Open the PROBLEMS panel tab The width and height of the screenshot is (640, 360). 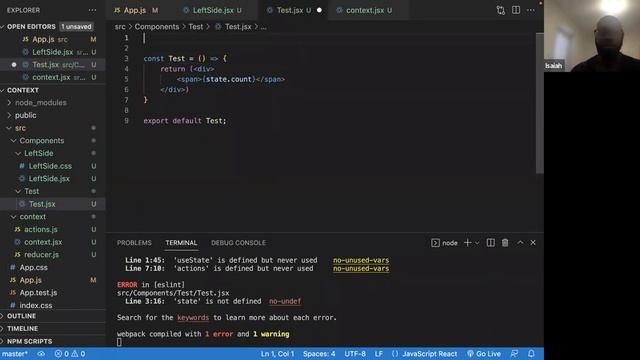[x=134, y=243]
